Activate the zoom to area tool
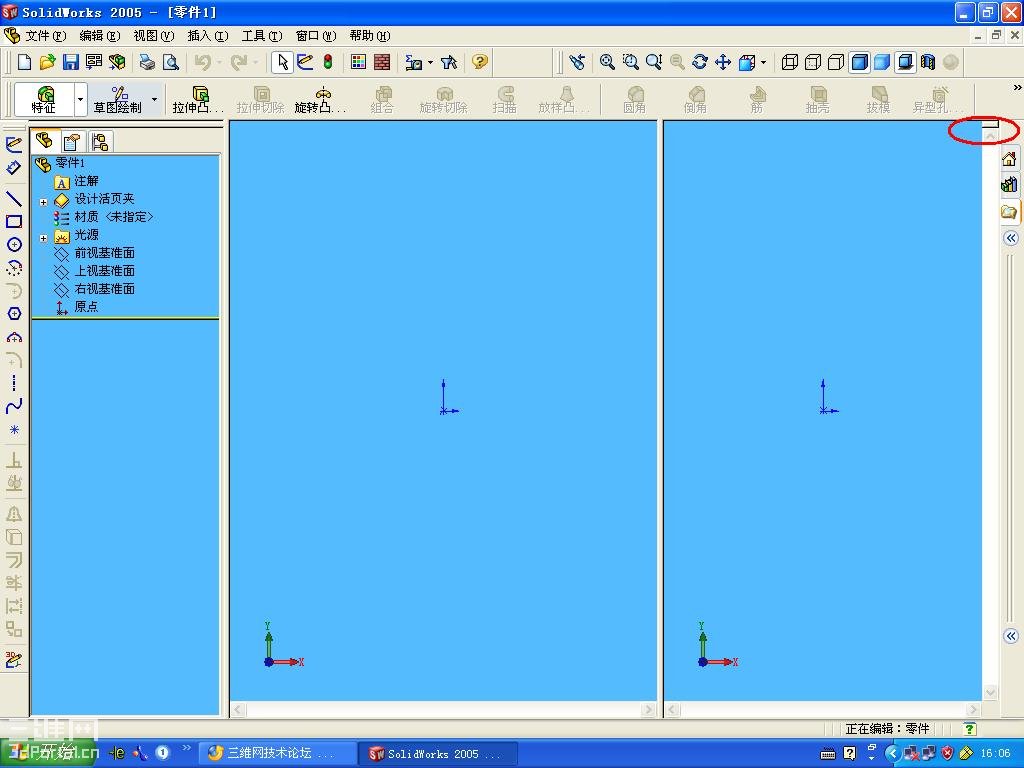This screenshot has width=1024, height=768. tap(631, 62)
